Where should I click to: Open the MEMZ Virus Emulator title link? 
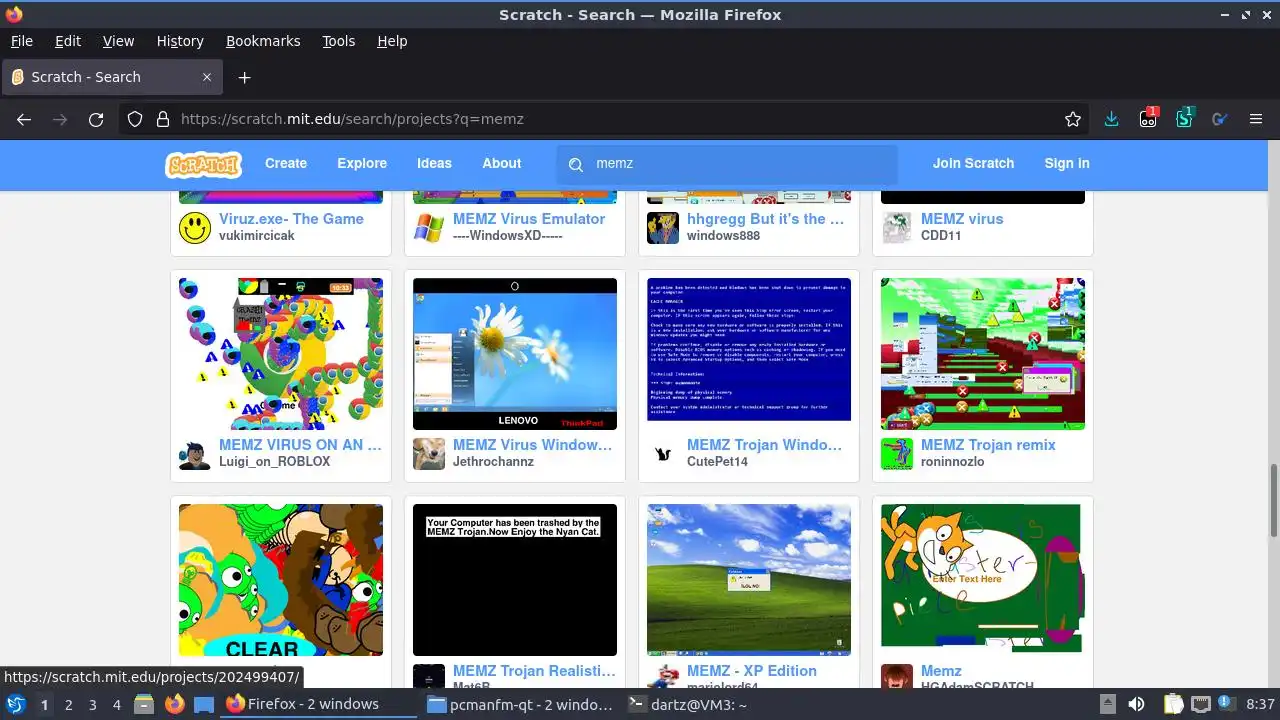point(529,219)
